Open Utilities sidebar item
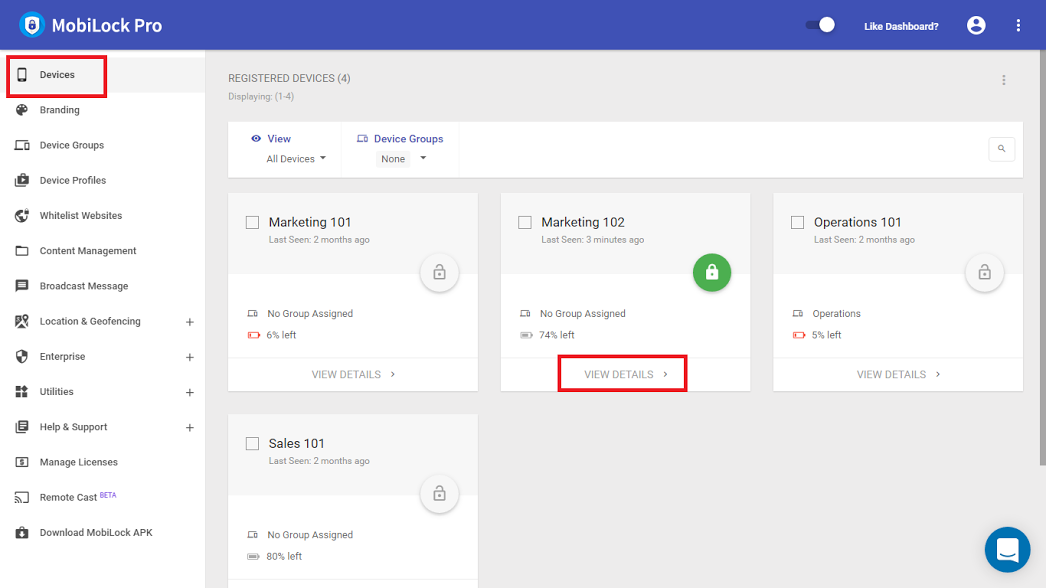This screenshot has width=1046, height=588. (x=103, y=392)
